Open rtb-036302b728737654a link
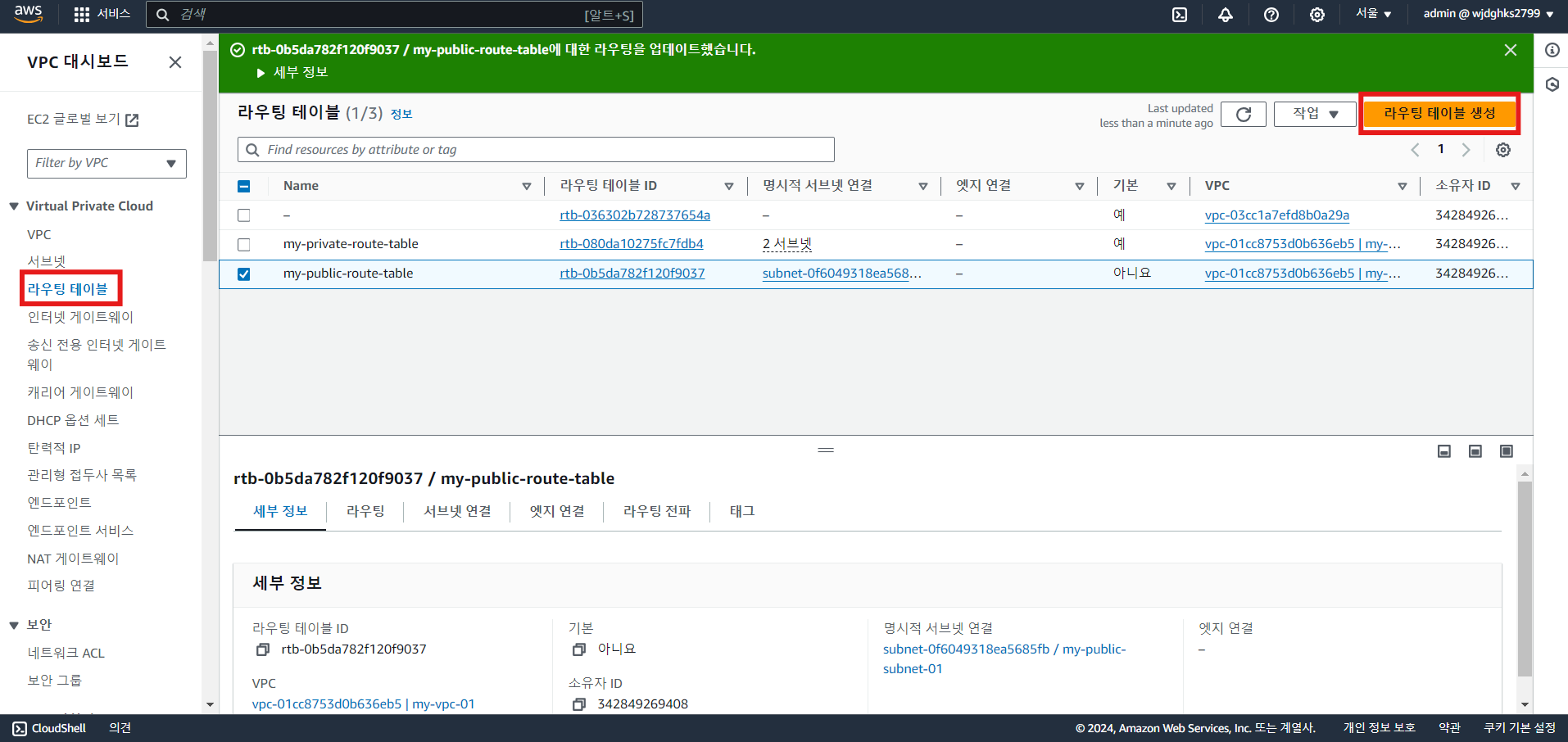The image size is (1568, 742). (635, 215)
